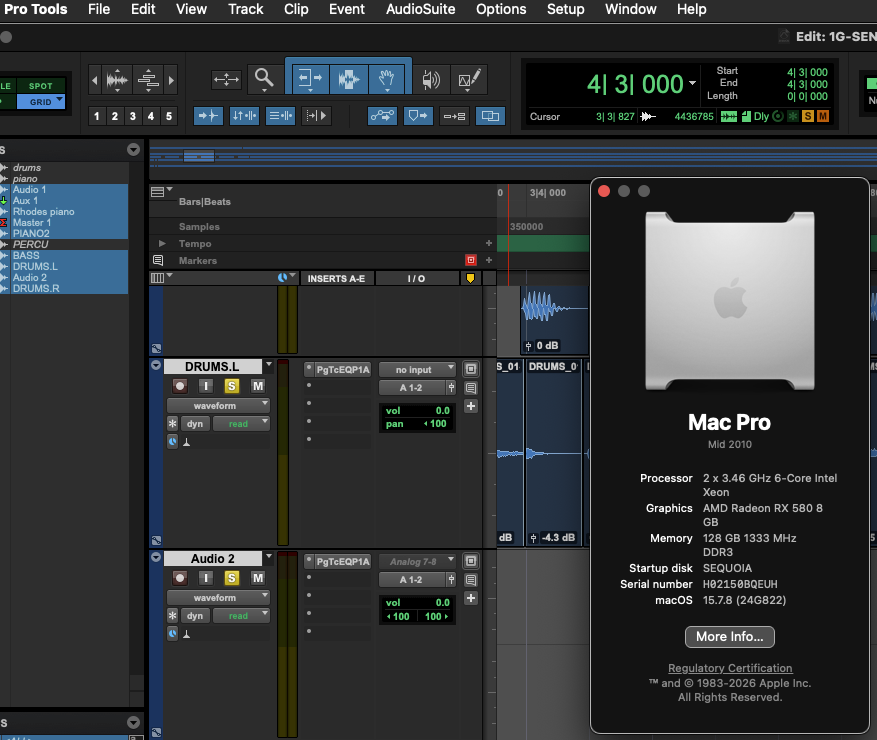This screenshot has width=877, height=740.
Task: Toggle Automation Follows Edit icon
Action: (x=383, y=116)
